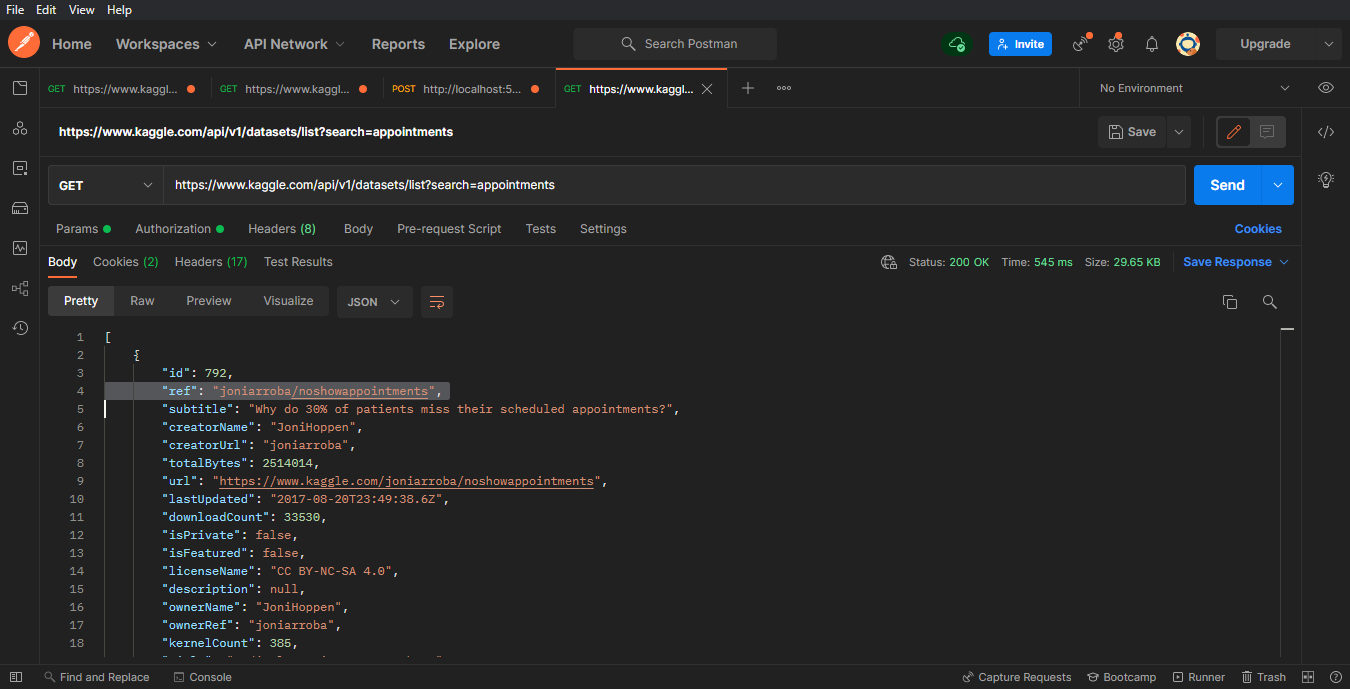
Task: Open the Runner
Action: [1198, 677]
